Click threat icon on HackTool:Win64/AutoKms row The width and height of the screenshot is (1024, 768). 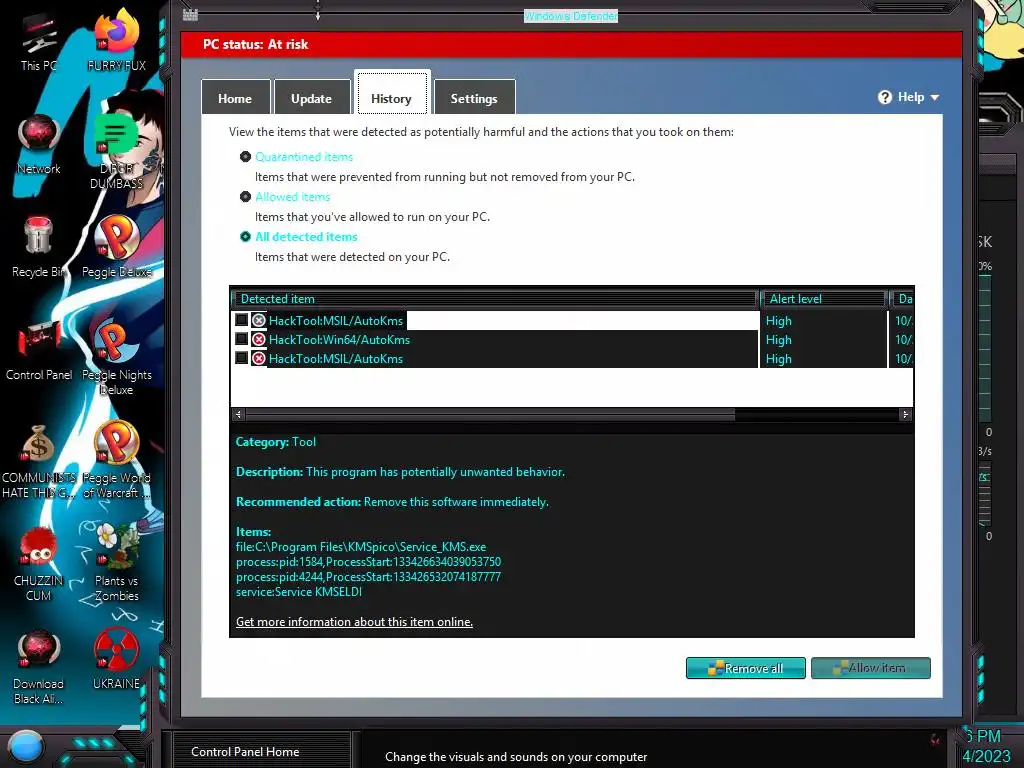(259, 340)
